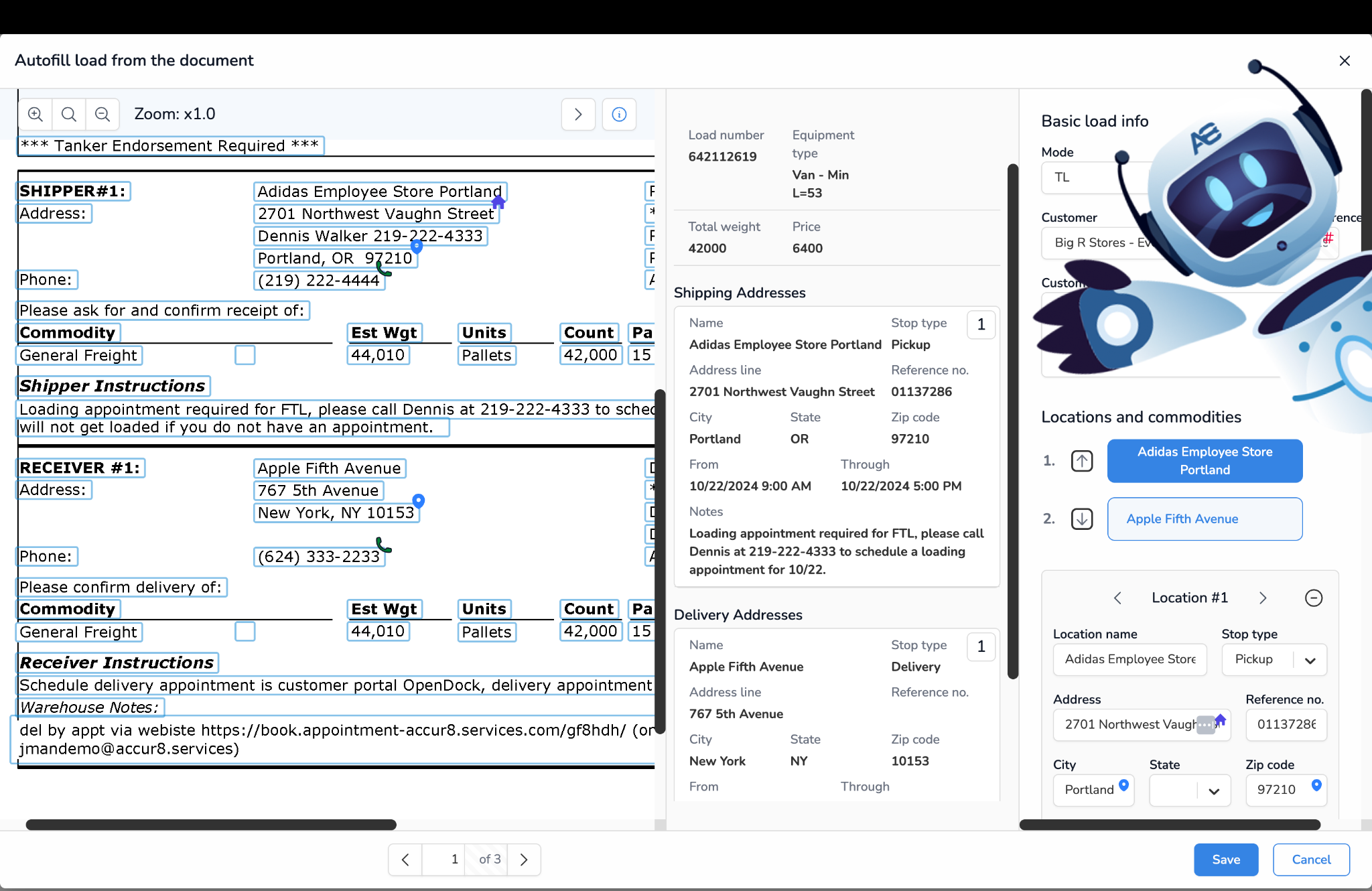
Task: Click the middle panel vertical scrollbar
Action: pyautogui.click(x=1013, y=421)
